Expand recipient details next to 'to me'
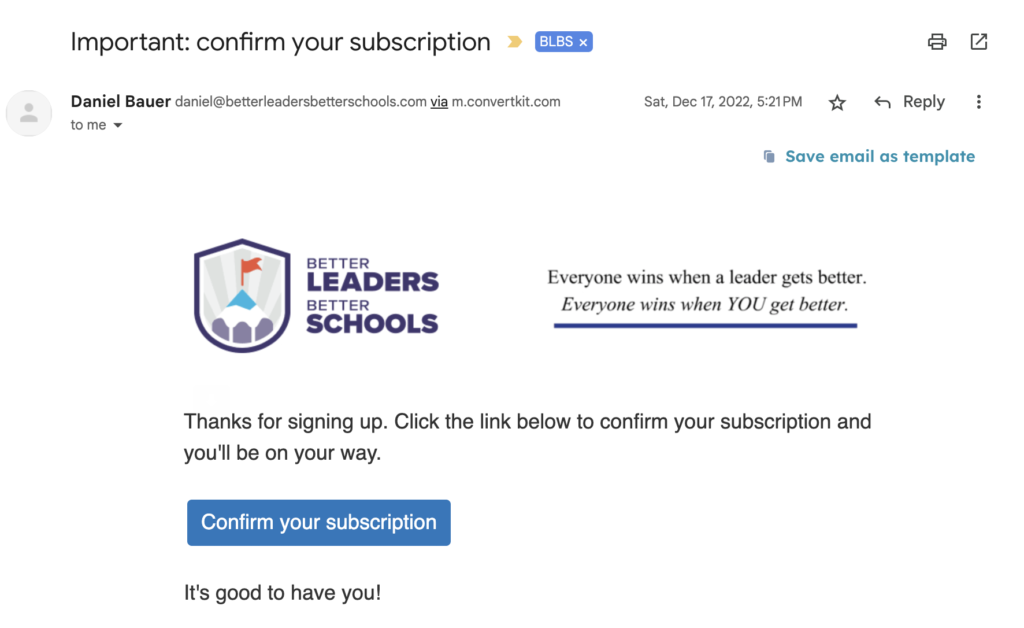This screenshot has width=1024, height=628. (118, 125)
